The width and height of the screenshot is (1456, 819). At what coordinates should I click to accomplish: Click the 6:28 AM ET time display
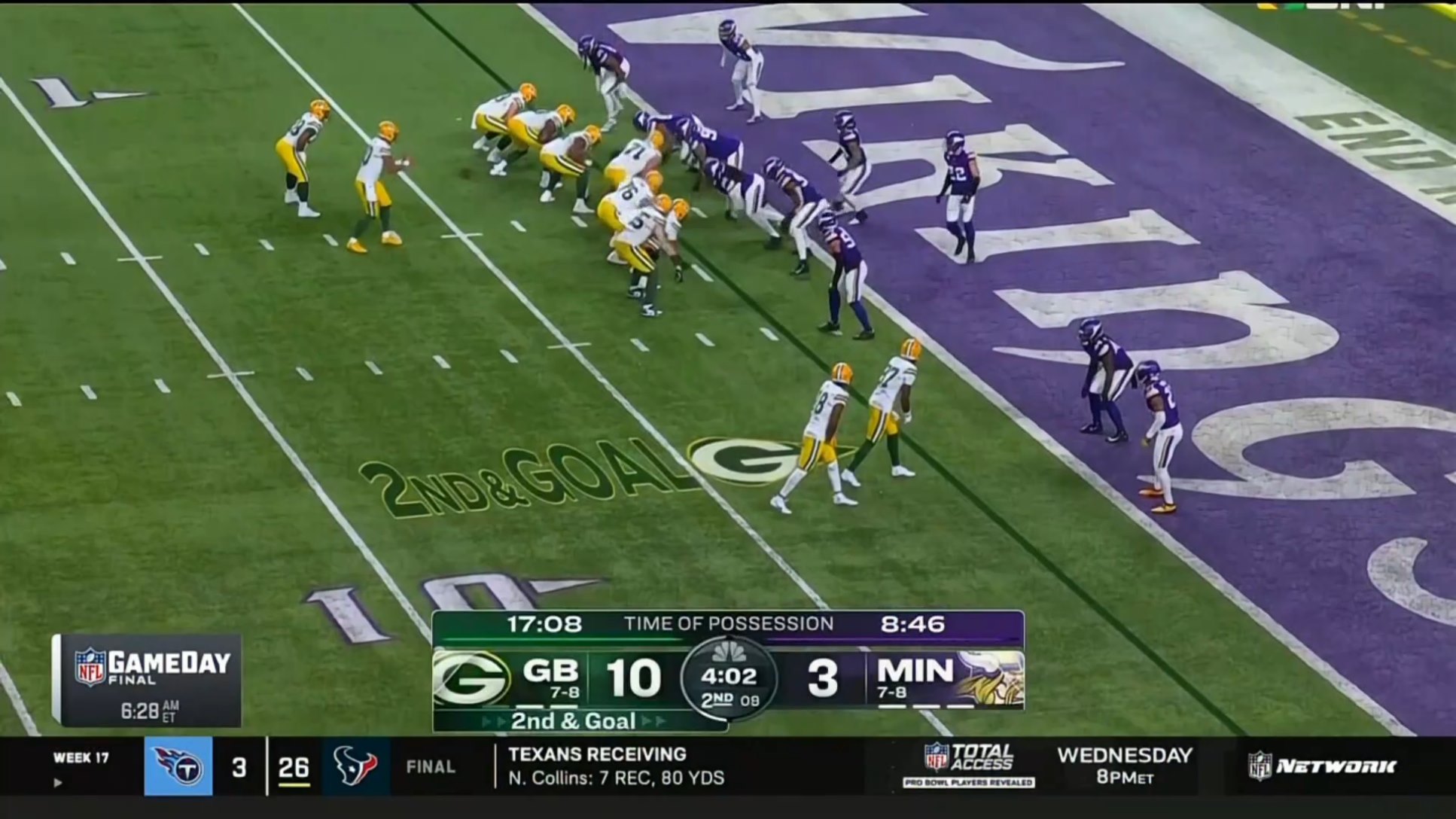click(x=149, y=711)
